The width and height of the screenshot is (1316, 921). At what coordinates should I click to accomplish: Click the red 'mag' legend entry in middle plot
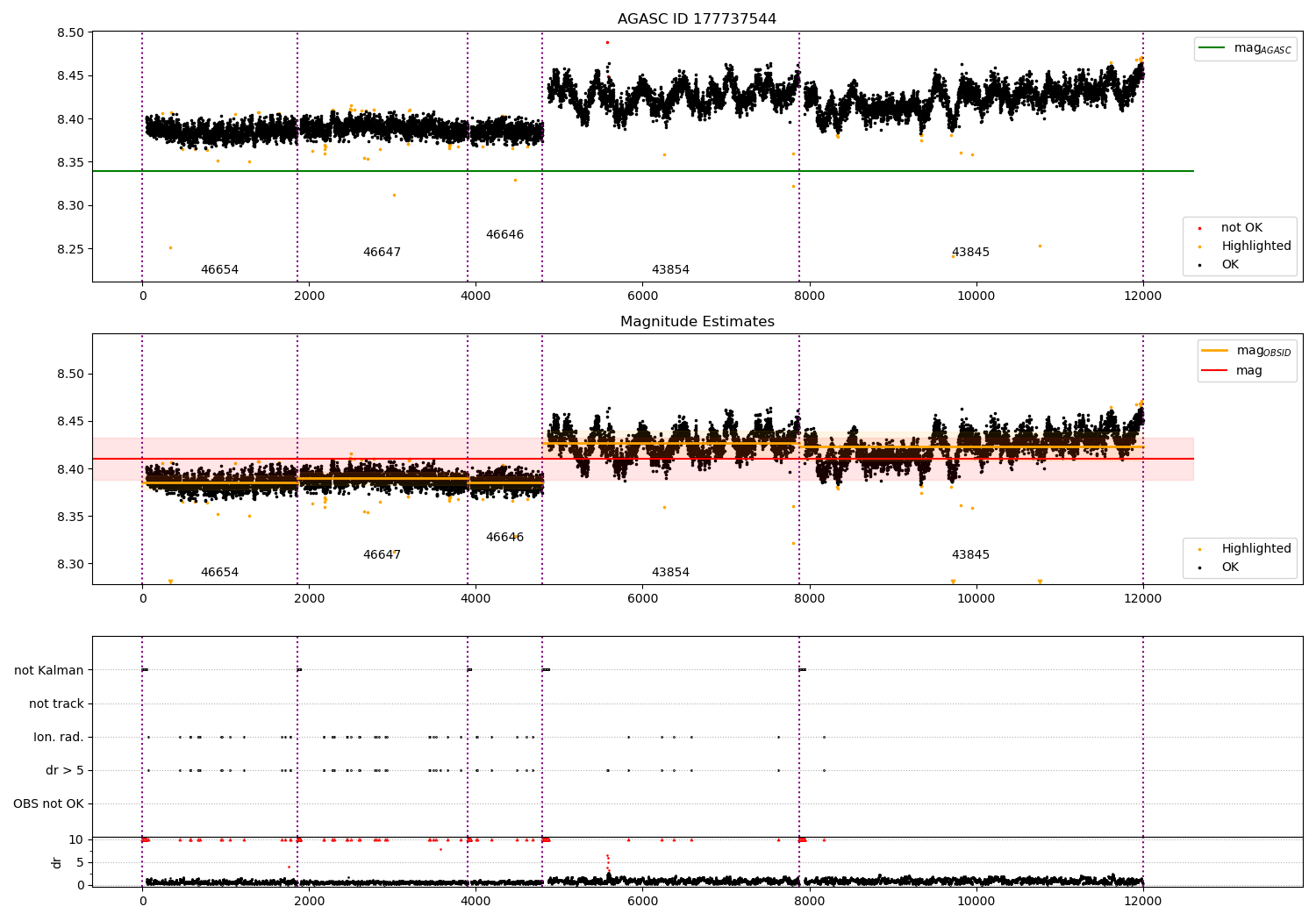click(x=1232, y=371)
